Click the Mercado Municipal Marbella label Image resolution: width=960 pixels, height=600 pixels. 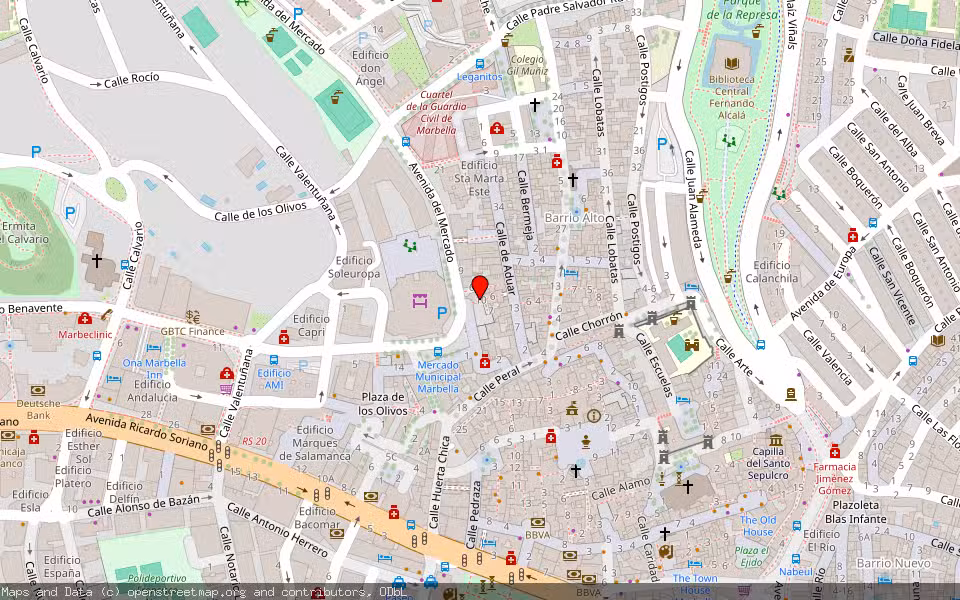[x=438, y=377]
